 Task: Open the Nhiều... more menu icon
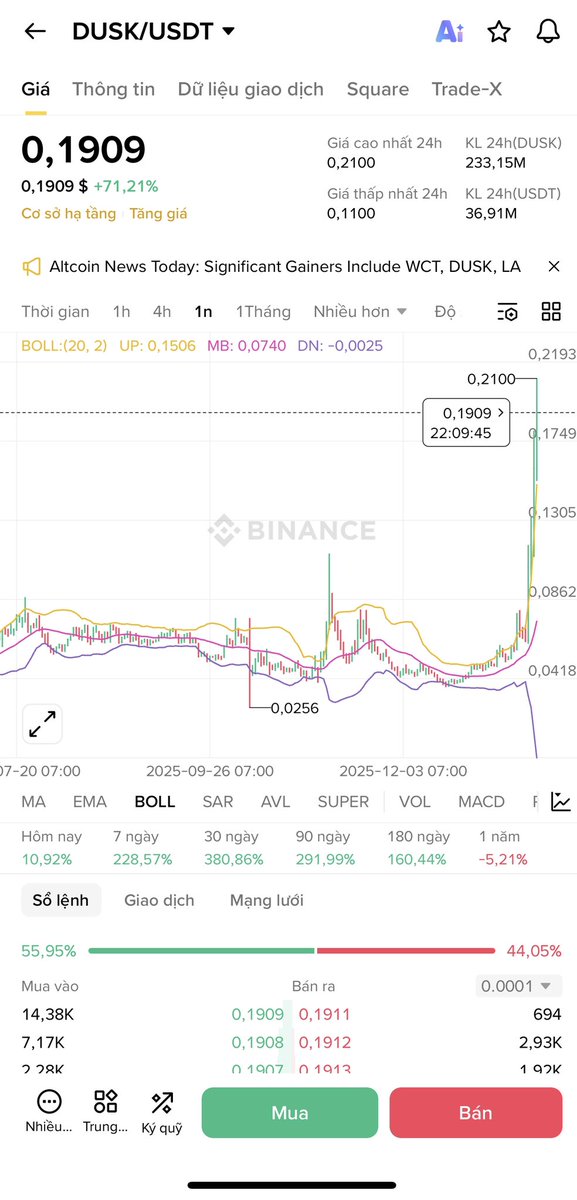(48, 1112)
